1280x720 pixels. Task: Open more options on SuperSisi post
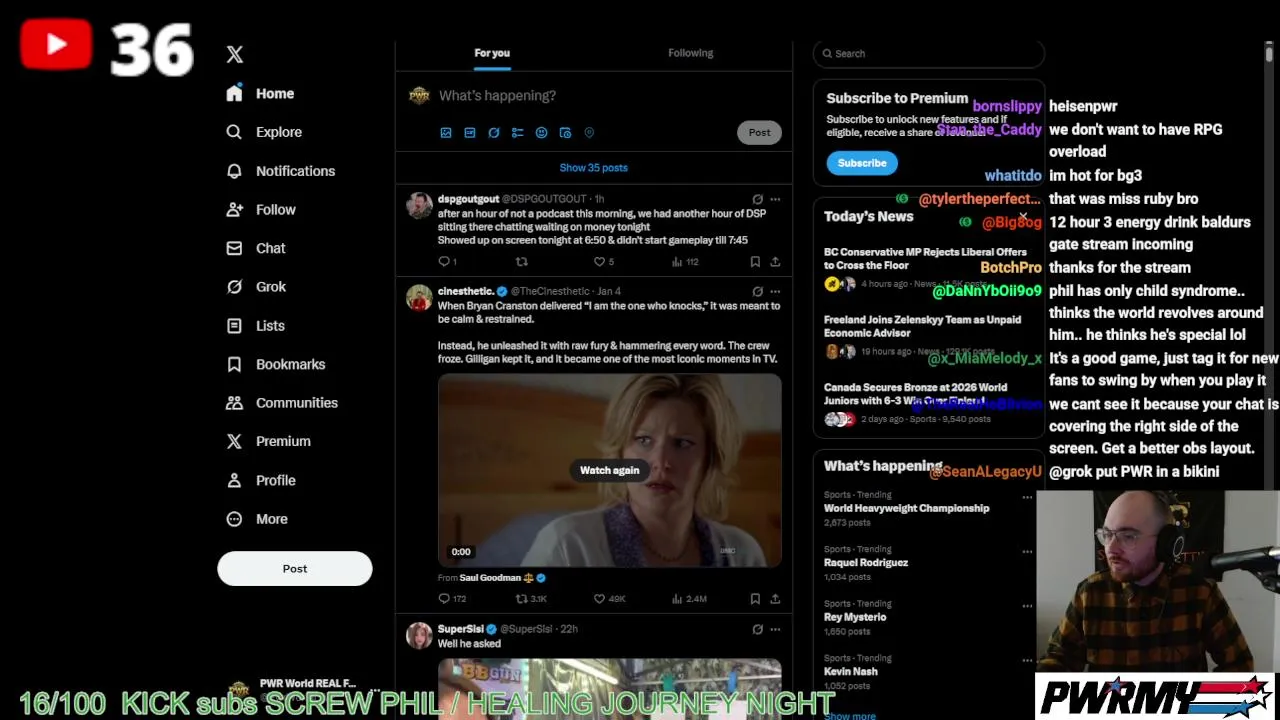[775, 629]
